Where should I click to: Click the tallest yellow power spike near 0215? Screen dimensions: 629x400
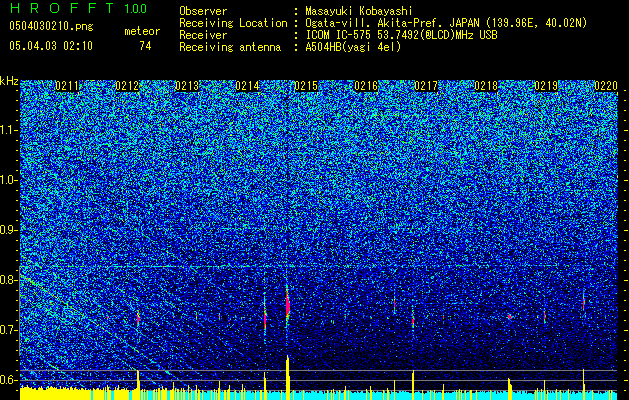click(288, 377)
